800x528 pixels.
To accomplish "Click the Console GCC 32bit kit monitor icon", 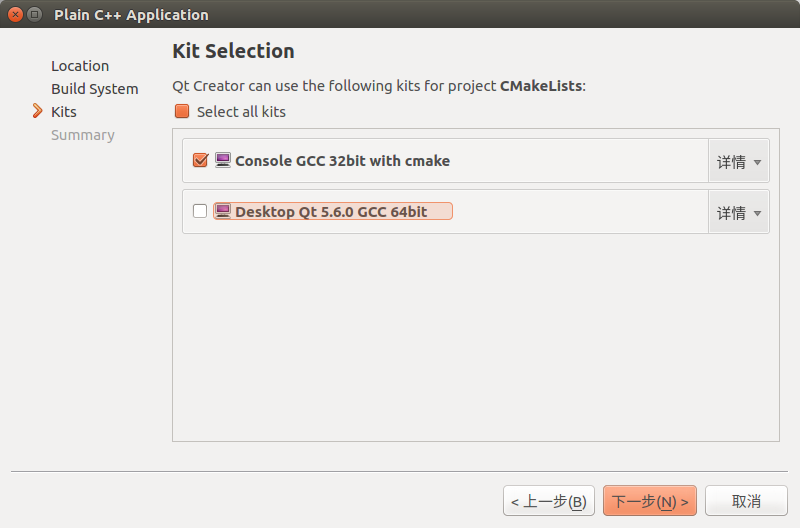I will (223, 160).
